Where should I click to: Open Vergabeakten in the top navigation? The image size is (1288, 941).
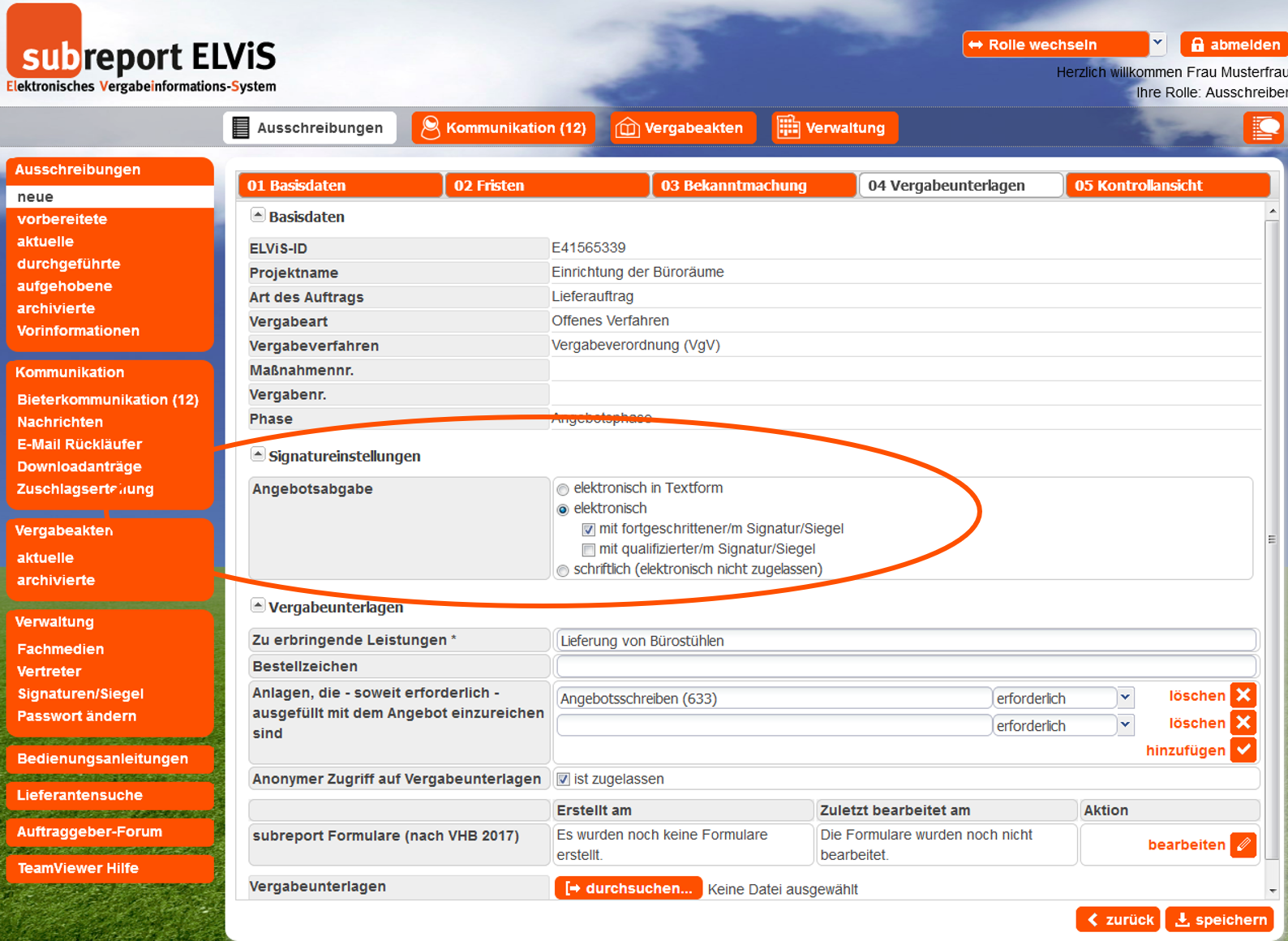click(683, 128)
